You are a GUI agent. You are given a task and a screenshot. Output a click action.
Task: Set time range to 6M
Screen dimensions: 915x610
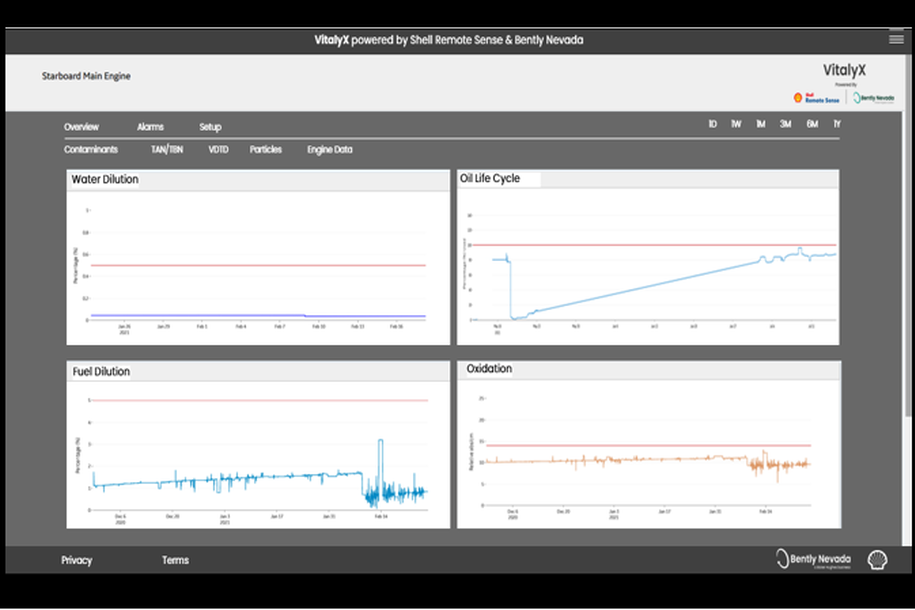tap(812, 124)
